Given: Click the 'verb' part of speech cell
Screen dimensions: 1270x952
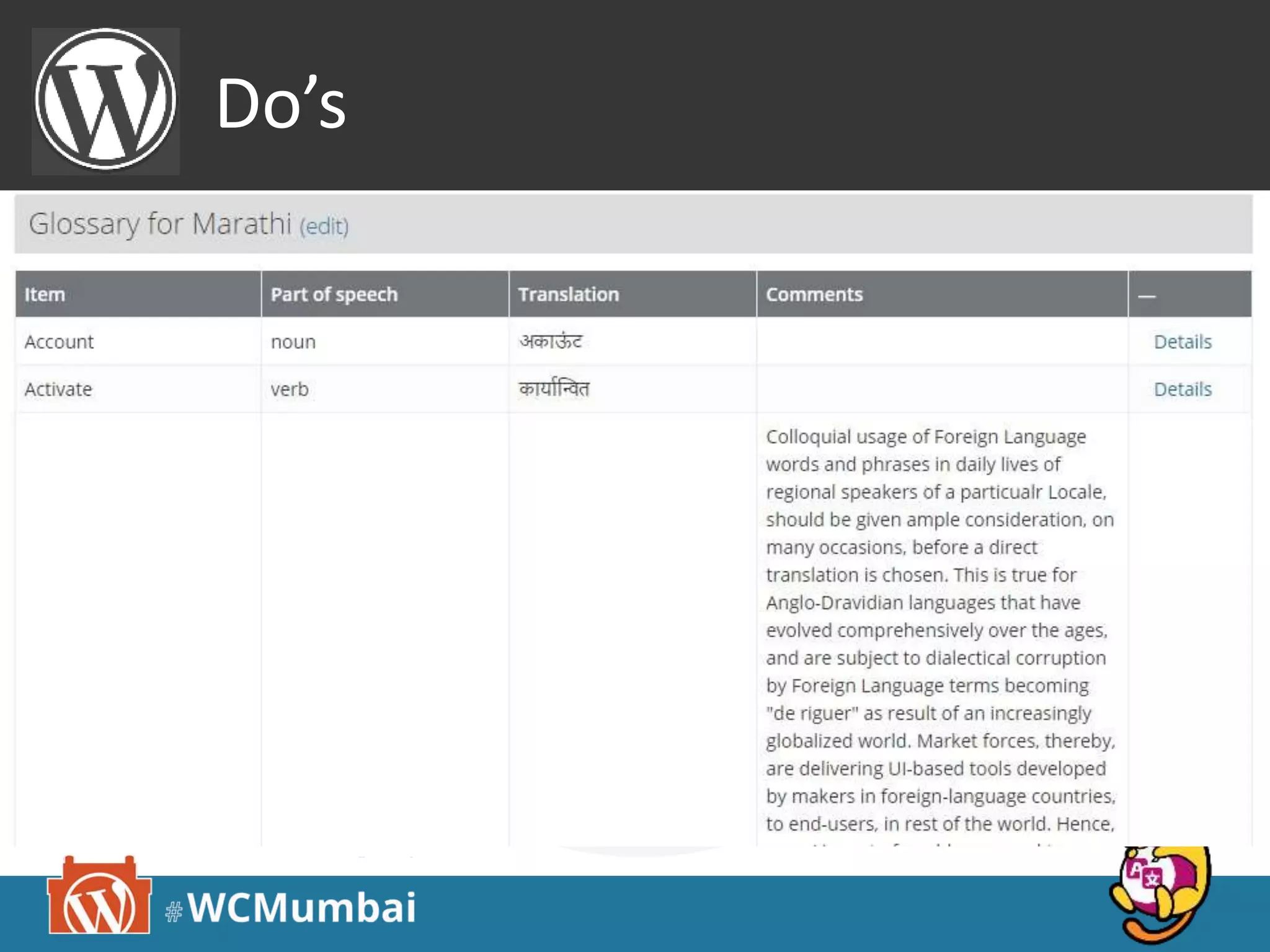Looking at the screenshot, I should 385,389.
